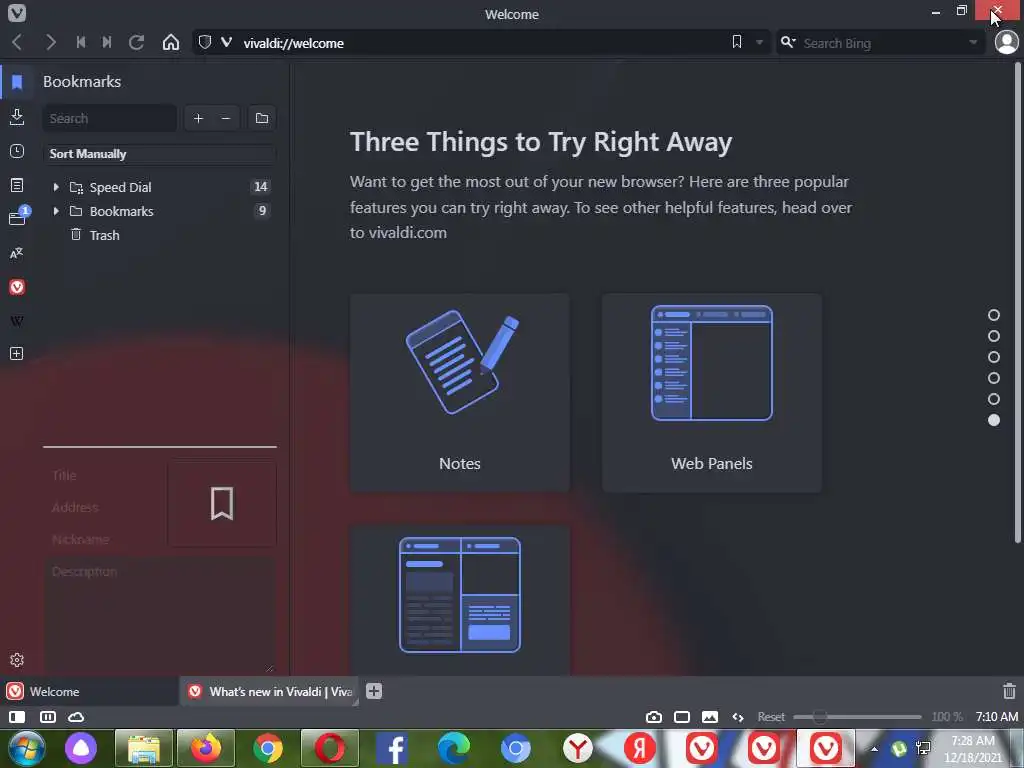Capture page with camera icon

654,717
